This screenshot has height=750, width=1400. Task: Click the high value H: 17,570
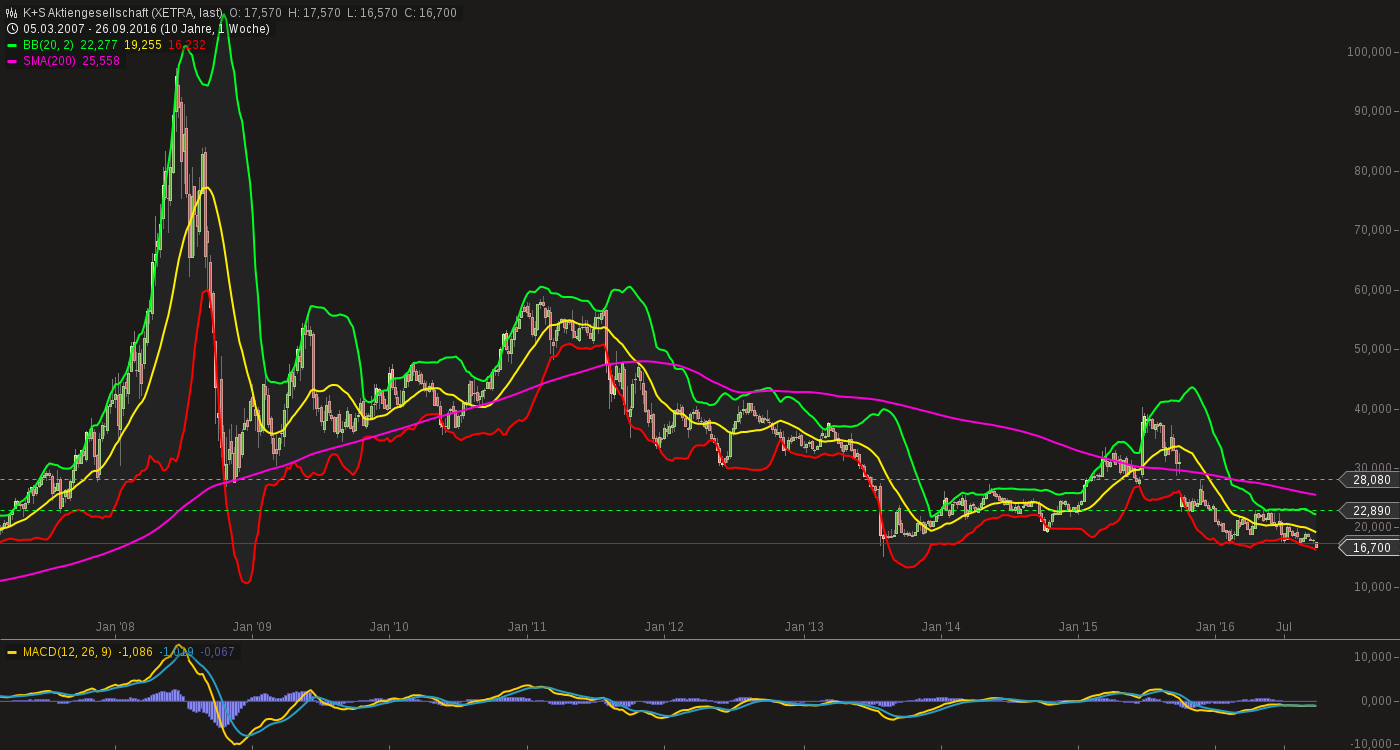[x=313, y=13]
